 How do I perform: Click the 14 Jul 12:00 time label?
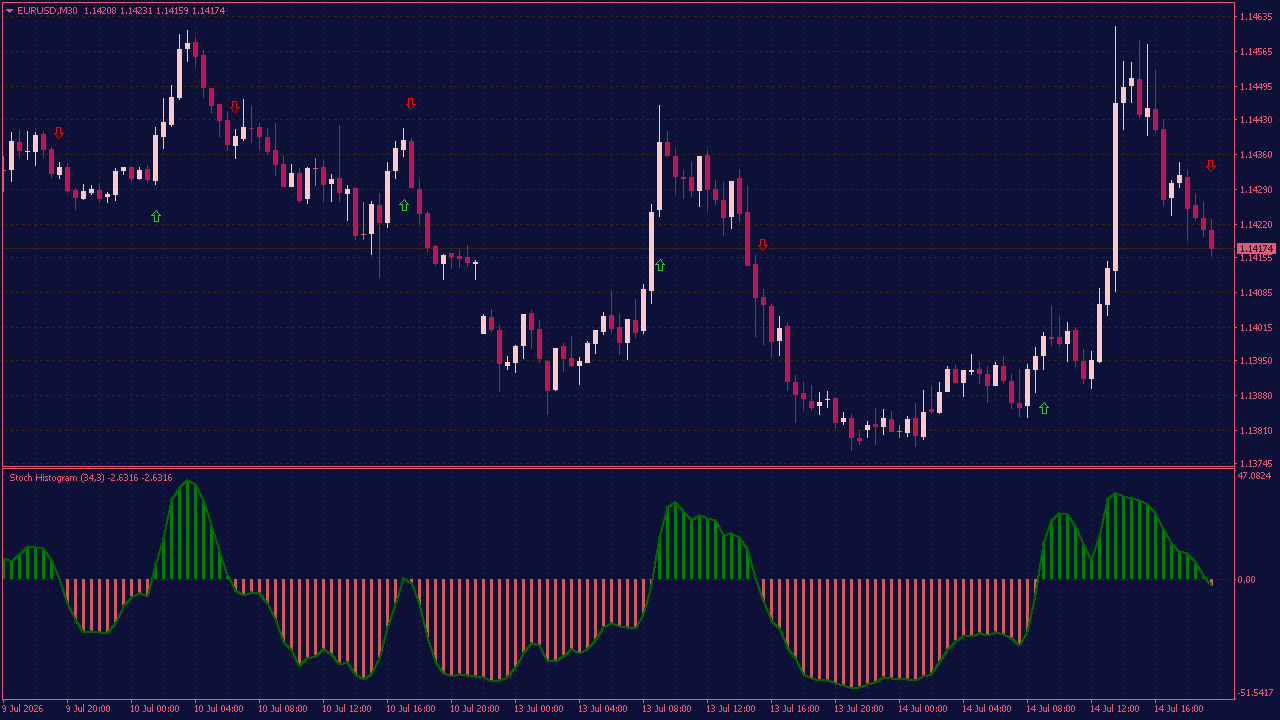pyautogui.click(x=1114, y=709)
